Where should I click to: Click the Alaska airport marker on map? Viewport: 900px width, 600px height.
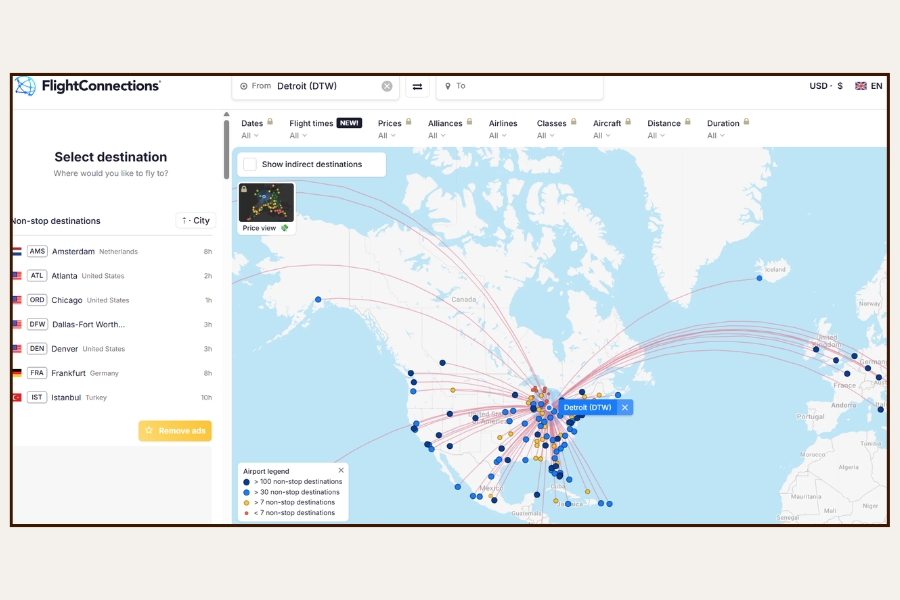point(318,299)
